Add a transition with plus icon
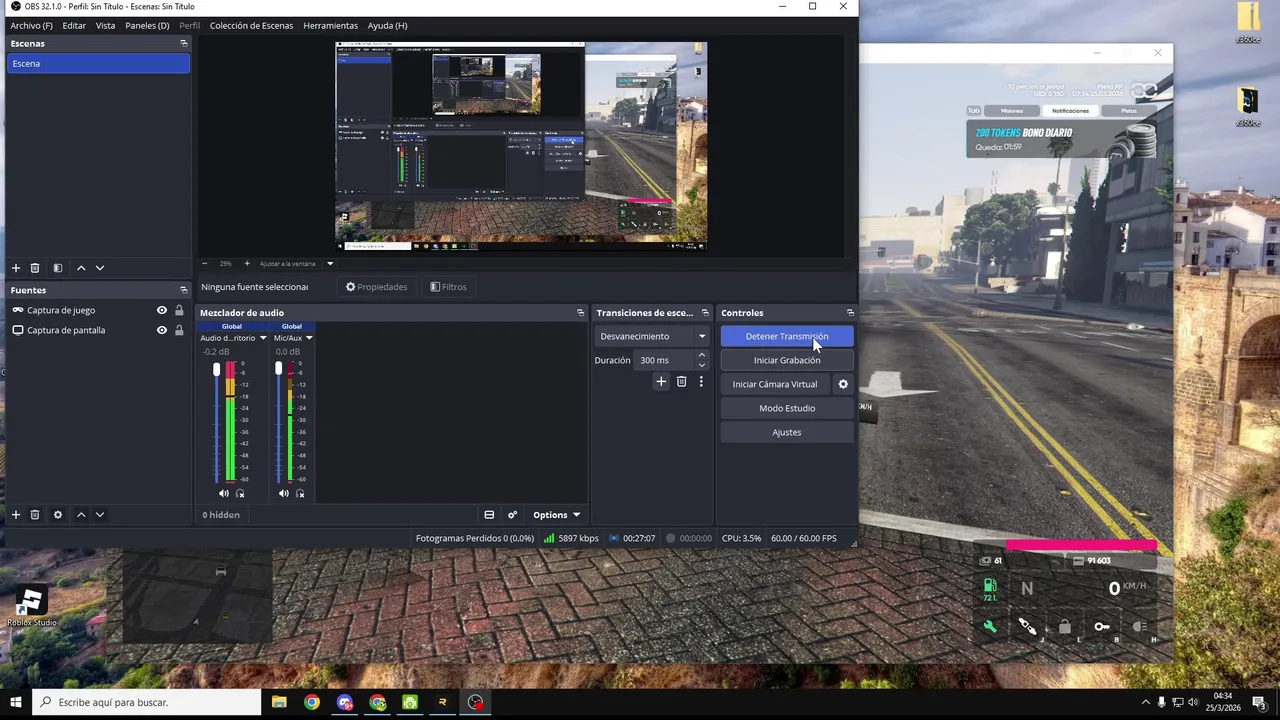The height and width of the screenshot is (720, 1280). (661, 382)
